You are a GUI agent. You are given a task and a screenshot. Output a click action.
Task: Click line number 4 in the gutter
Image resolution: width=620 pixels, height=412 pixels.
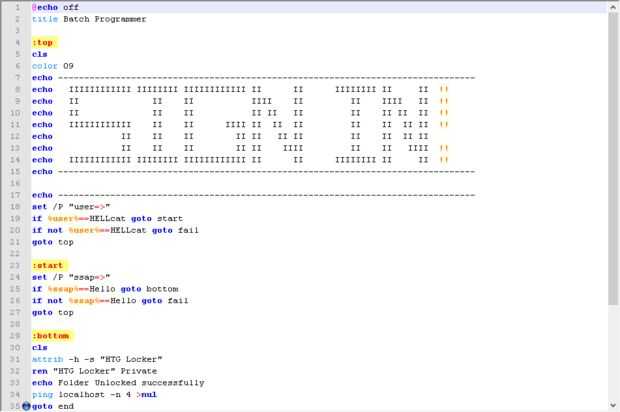(x=17, y=43)
